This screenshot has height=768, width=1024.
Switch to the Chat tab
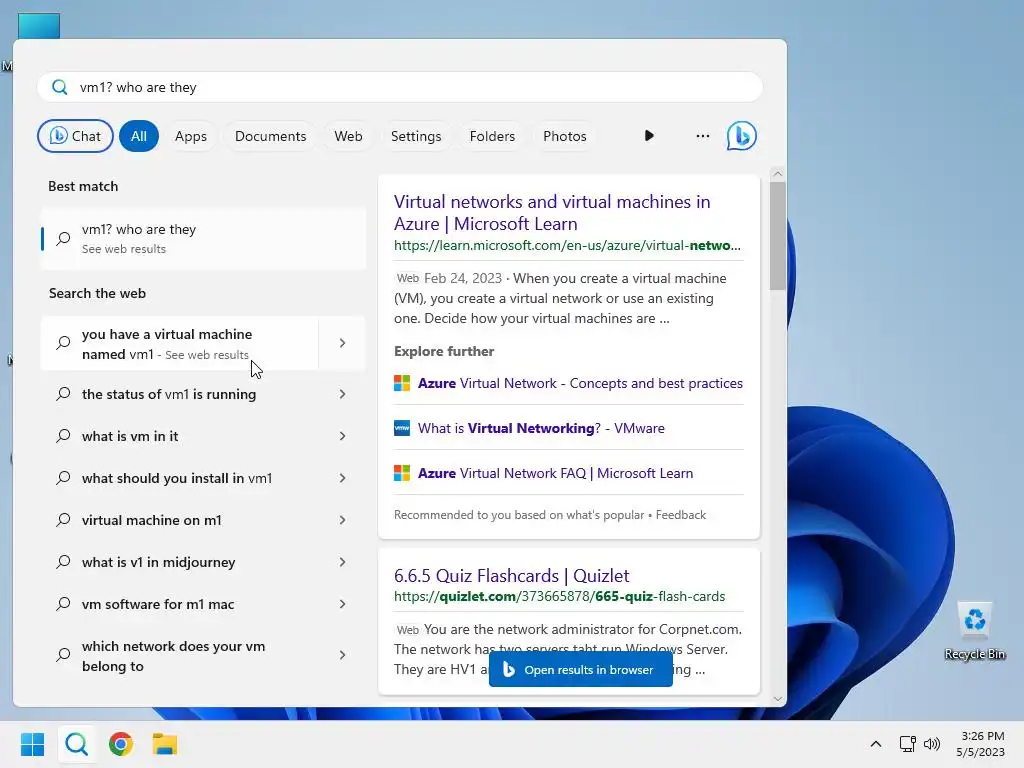(x=75, y=136)
